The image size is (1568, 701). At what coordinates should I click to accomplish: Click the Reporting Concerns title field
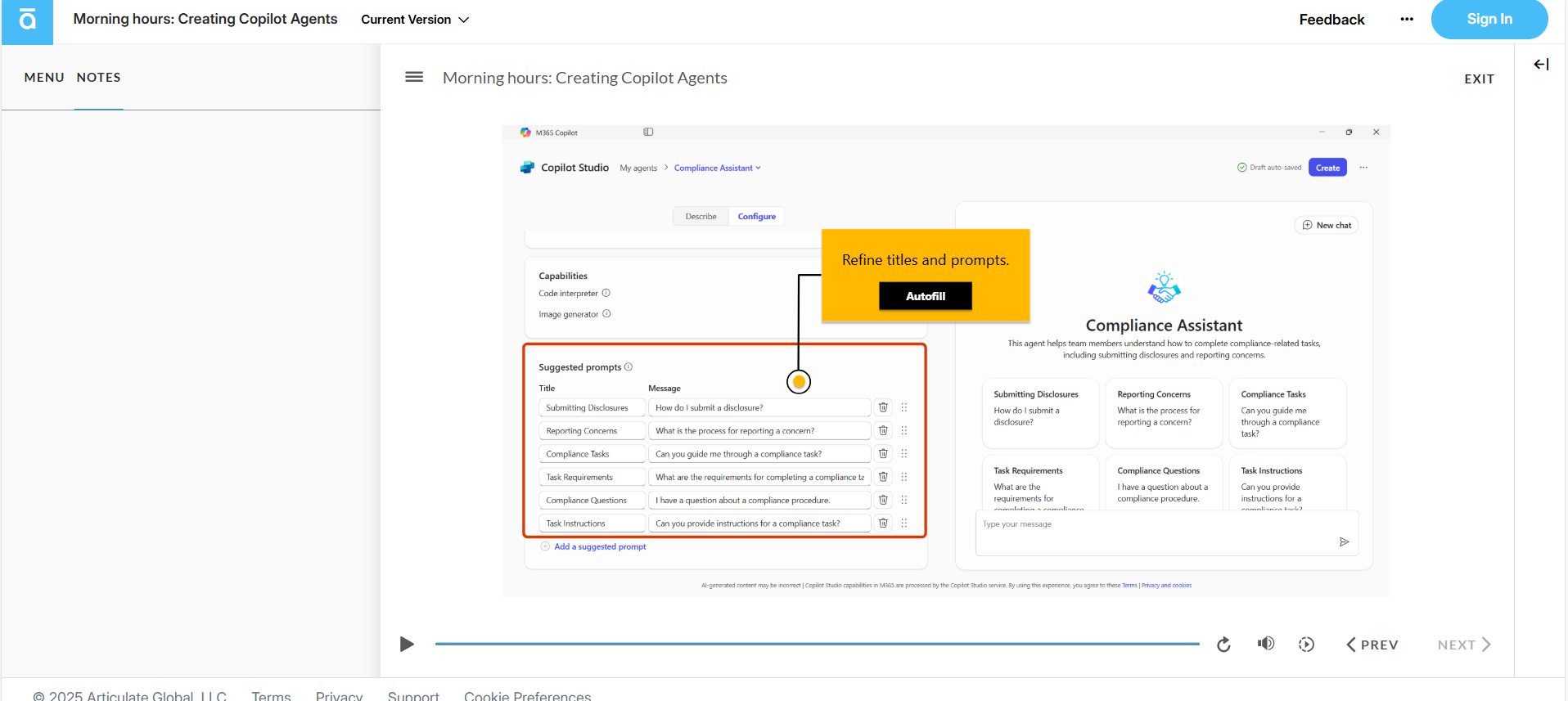coord(592,430)
